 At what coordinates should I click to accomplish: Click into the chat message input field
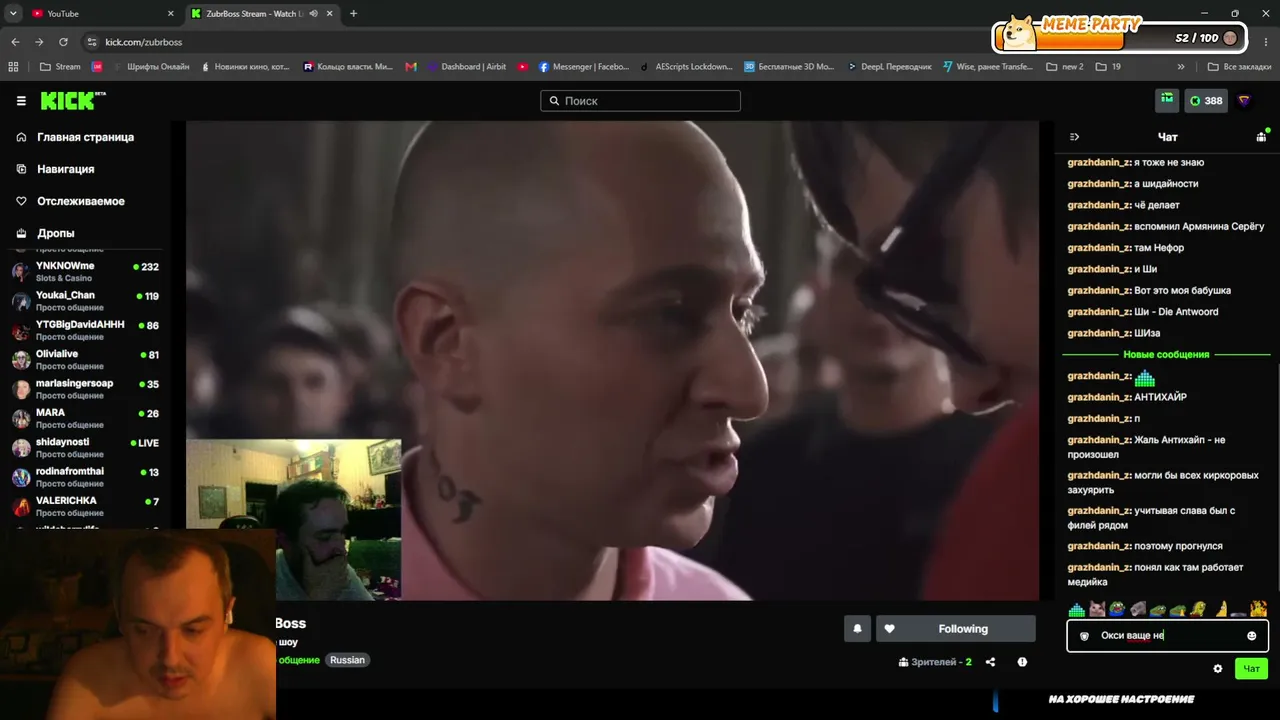[1167, 636]
